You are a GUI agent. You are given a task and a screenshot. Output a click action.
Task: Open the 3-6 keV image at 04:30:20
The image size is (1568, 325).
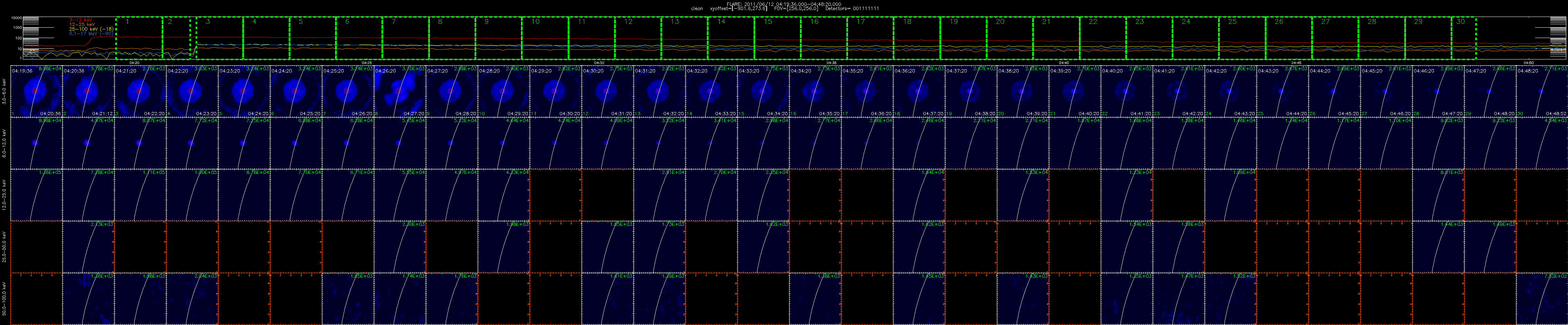coord(607,91)
